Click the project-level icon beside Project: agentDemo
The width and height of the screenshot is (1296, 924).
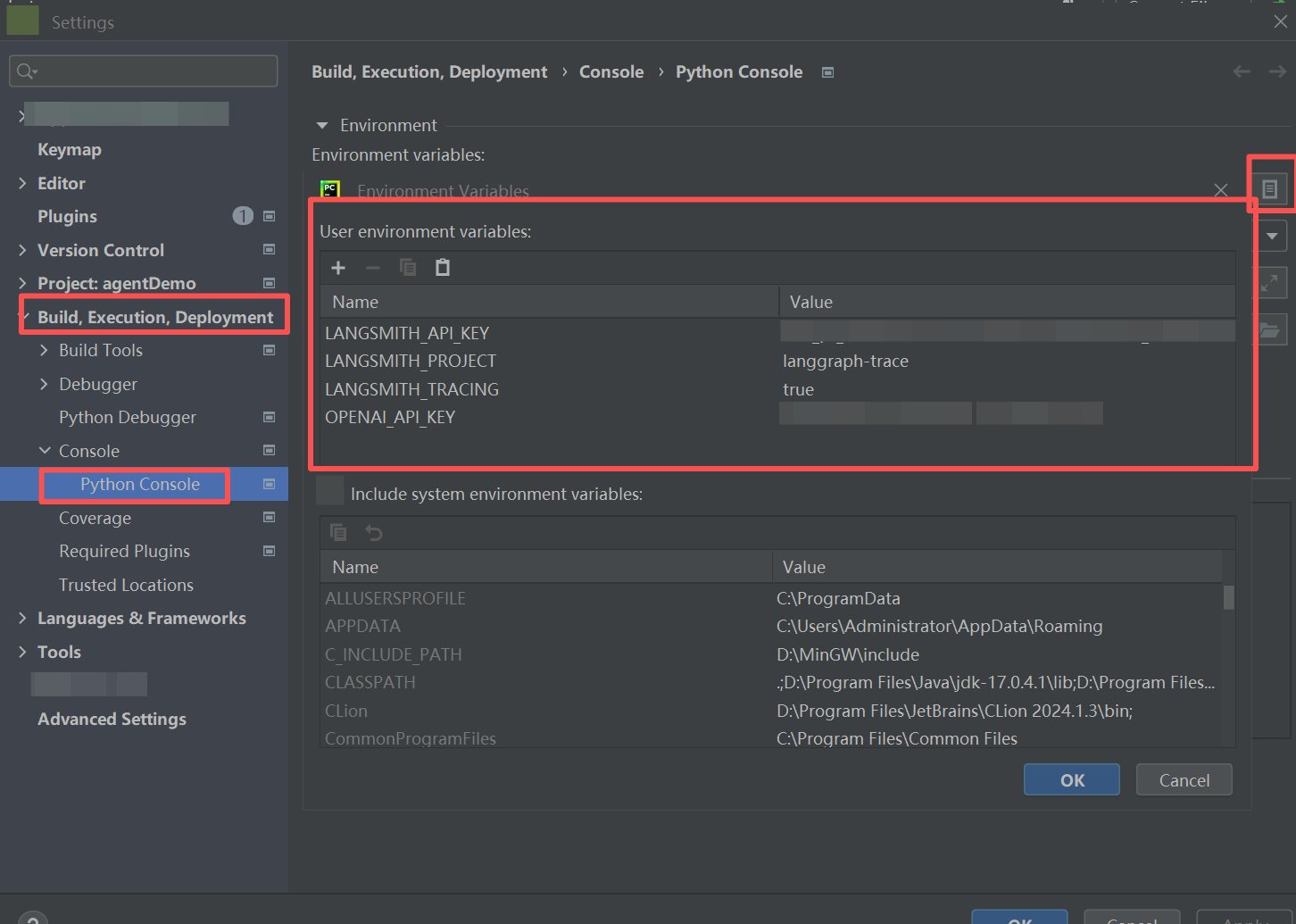[x=269, y=283]
